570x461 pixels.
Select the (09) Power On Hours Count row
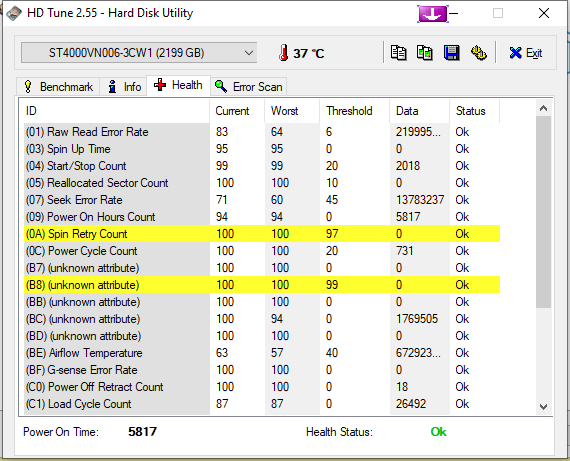point(262,217)
